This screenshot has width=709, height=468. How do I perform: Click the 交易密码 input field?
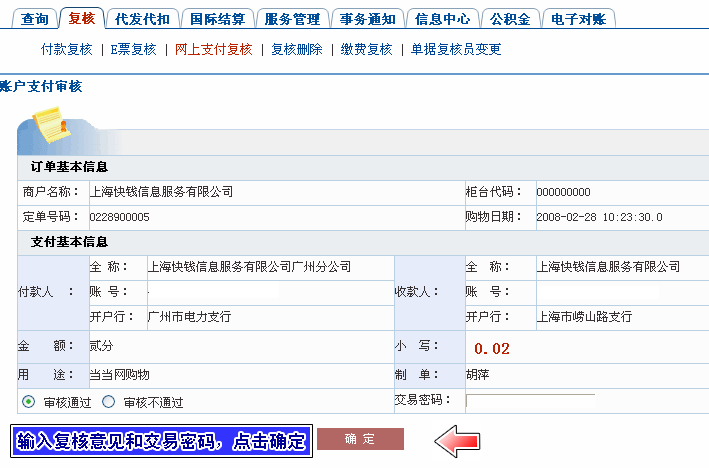tap(530, 401)
